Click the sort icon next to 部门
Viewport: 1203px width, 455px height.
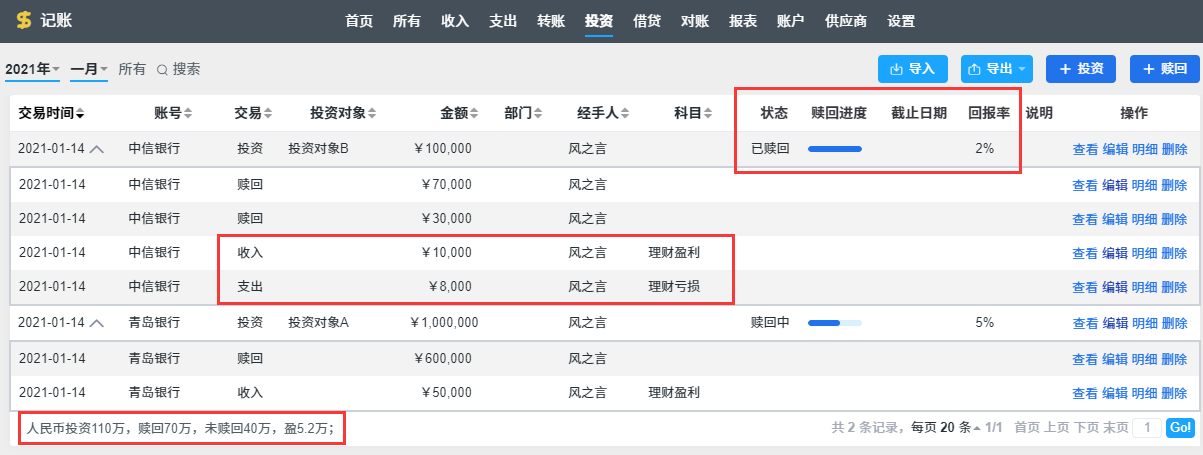539,114
